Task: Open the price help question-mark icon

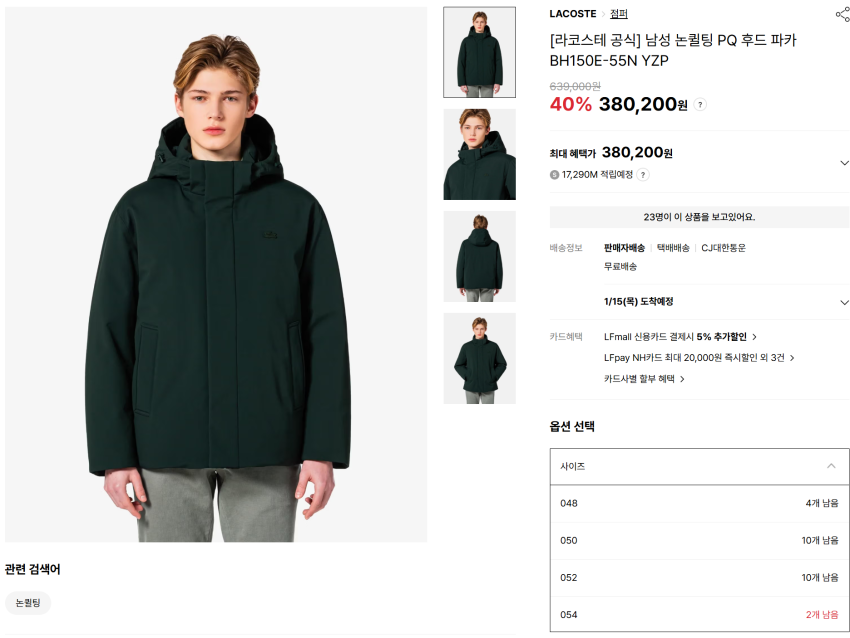Action: tap(700, 105)
